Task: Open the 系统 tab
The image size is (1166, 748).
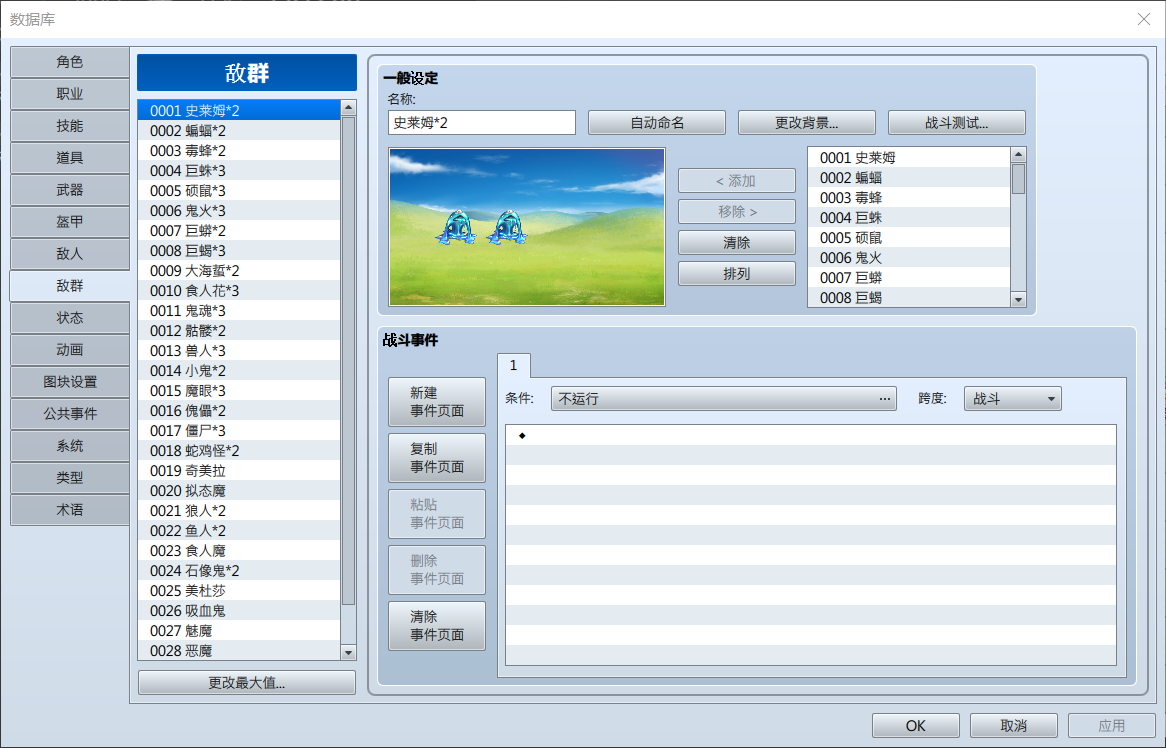Action: click(70, 445)
